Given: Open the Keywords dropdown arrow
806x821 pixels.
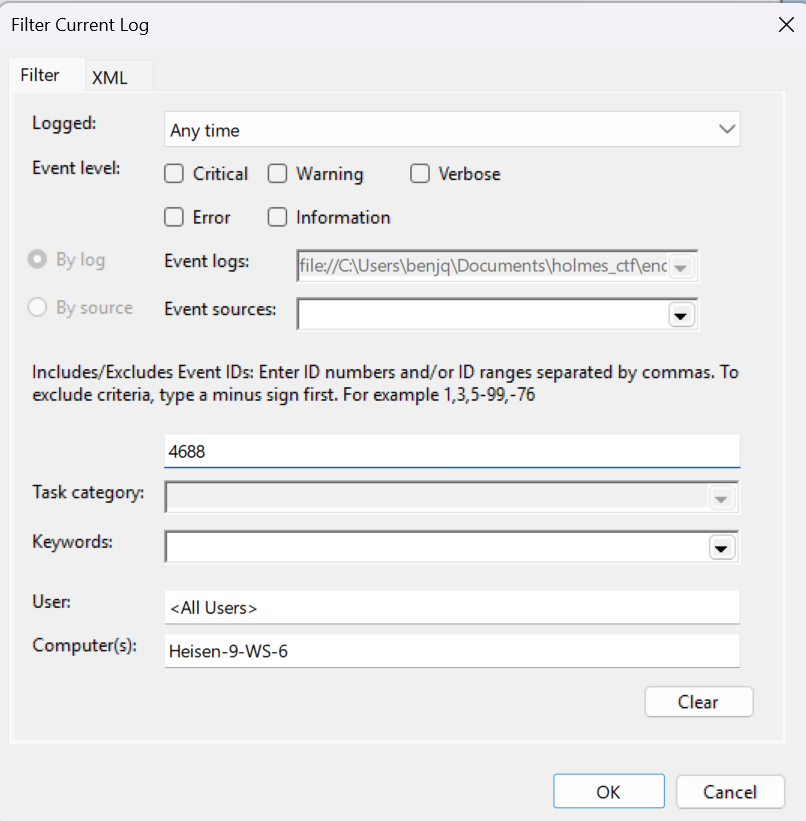Looking at the screenshot, I should click(x=720, y=547).
